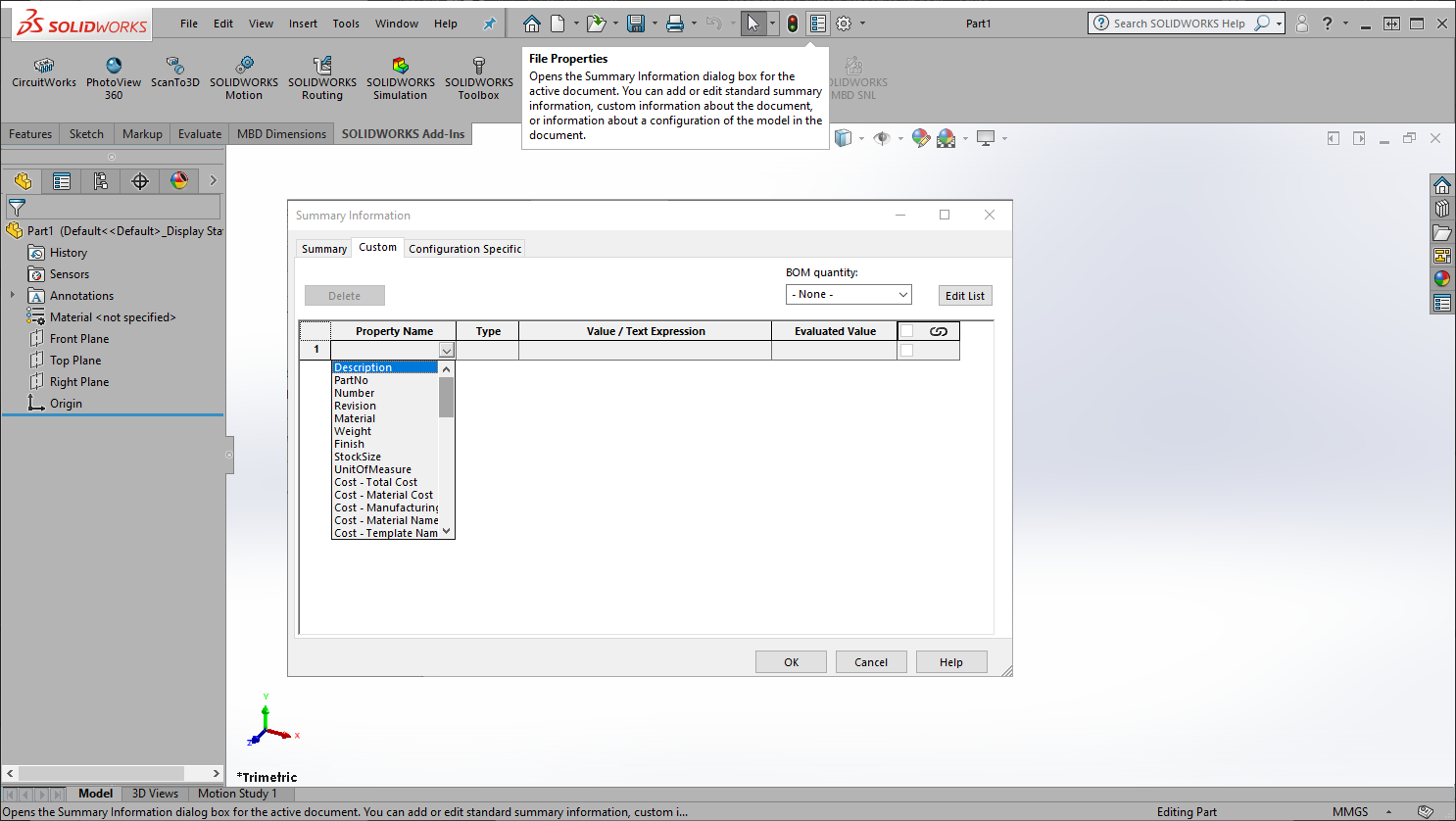Switch to Configuration Specific tab
The image size is (1456, 821).
(x=465, y=249)
